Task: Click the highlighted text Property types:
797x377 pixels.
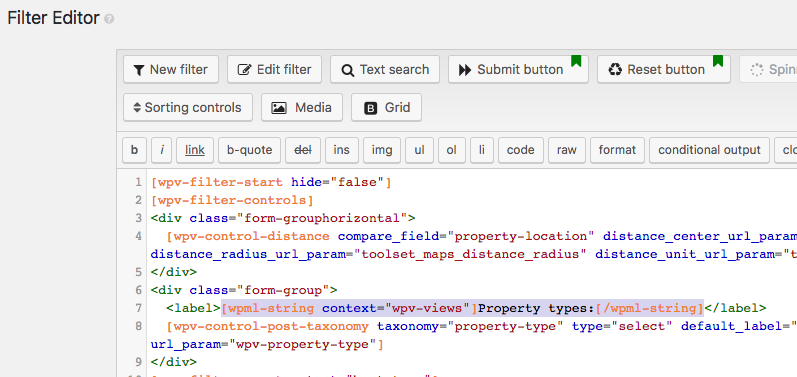Action: 536,308
